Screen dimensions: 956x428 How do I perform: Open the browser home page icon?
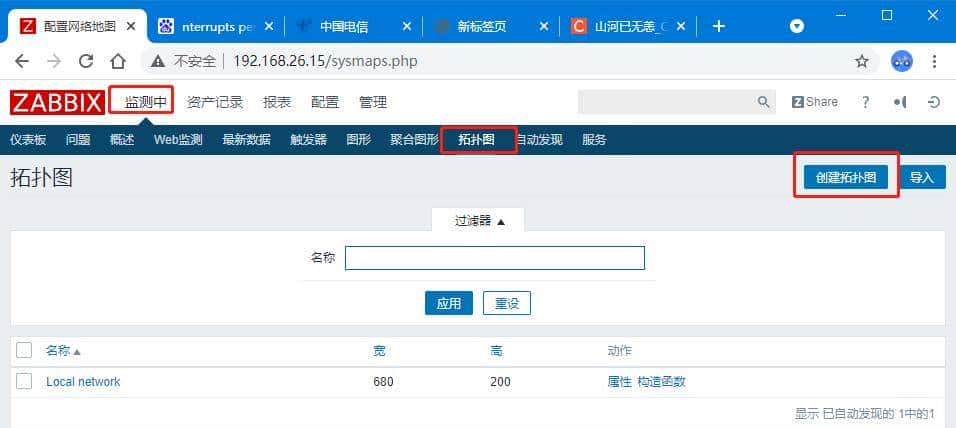tap(118, 61)
